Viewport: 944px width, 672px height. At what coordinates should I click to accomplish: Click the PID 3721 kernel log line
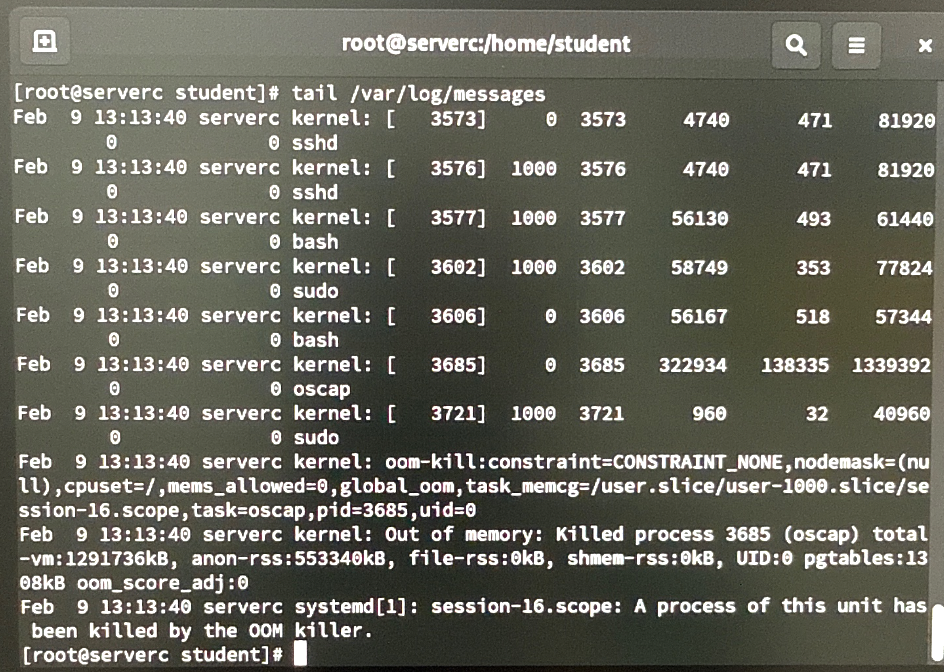[x=474, y=425]
